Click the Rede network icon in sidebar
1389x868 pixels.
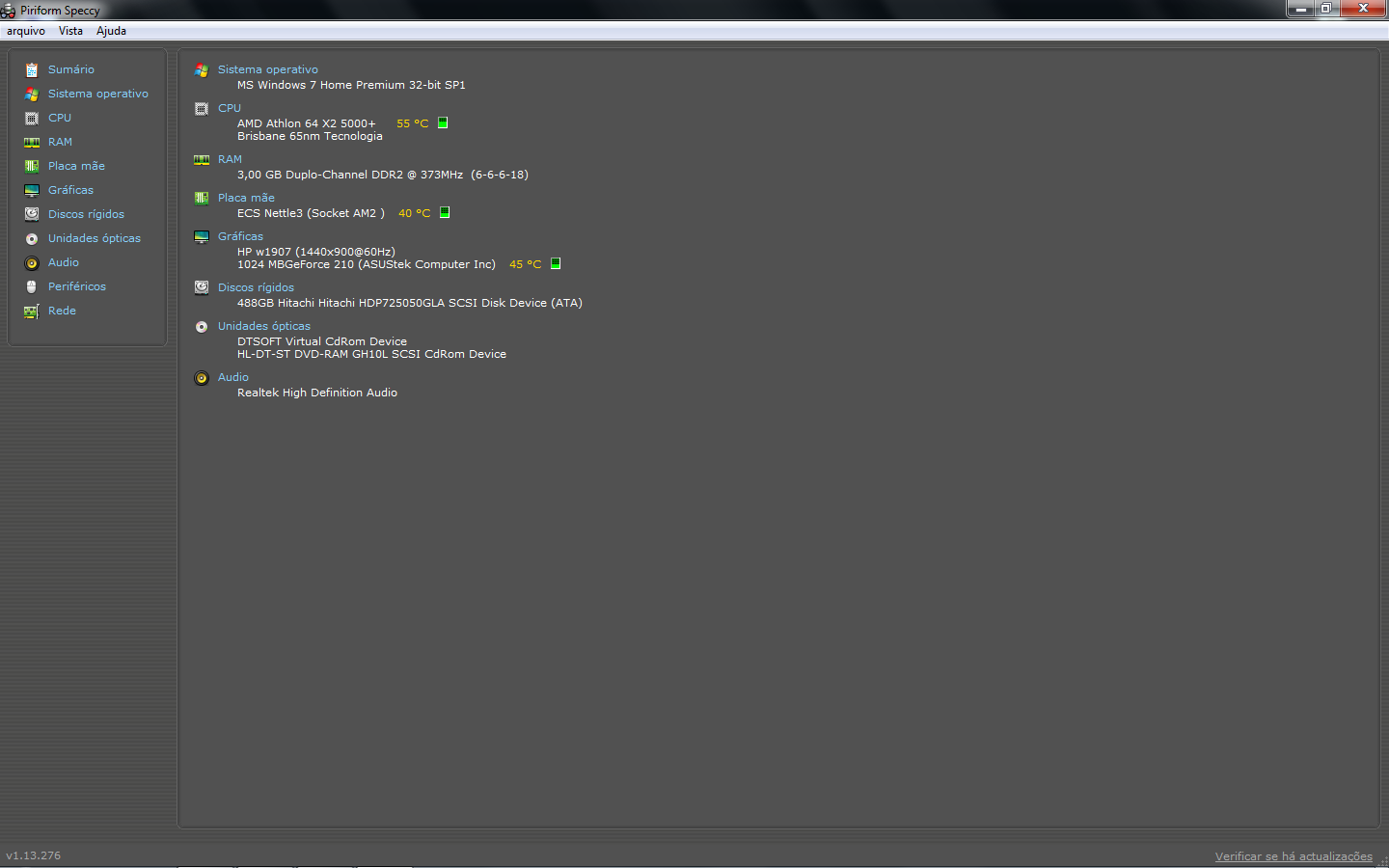[x=32, y=311]
